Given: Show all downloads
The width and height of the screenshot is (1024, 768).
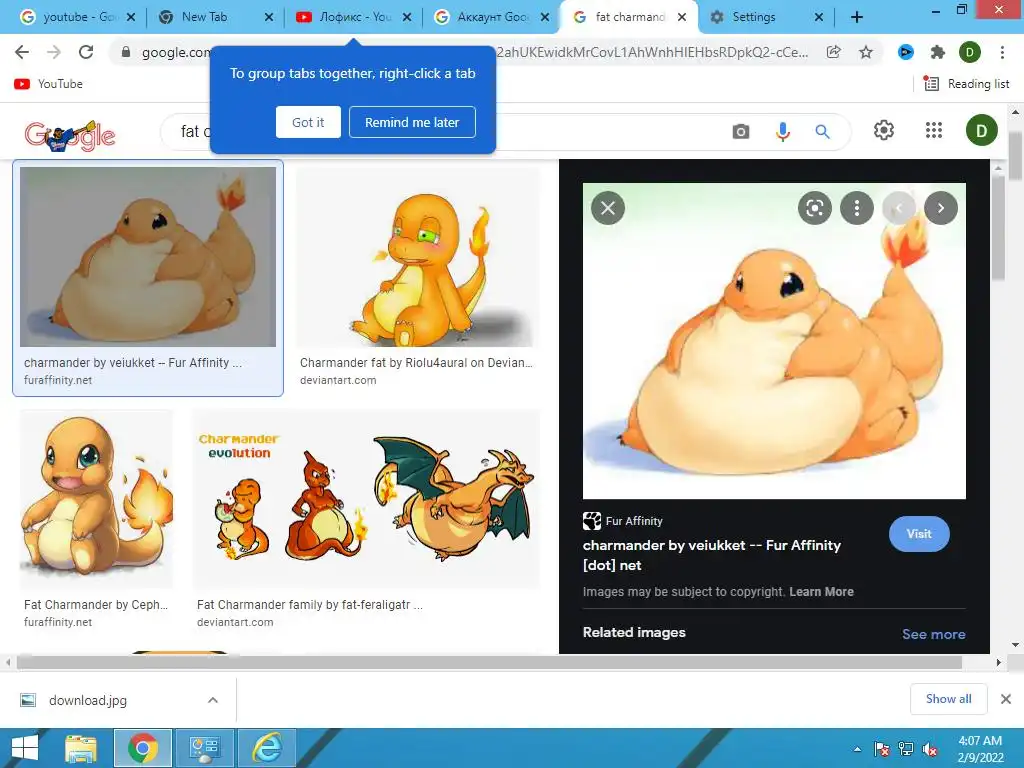Looking at the screenshot, I should 948,699.
